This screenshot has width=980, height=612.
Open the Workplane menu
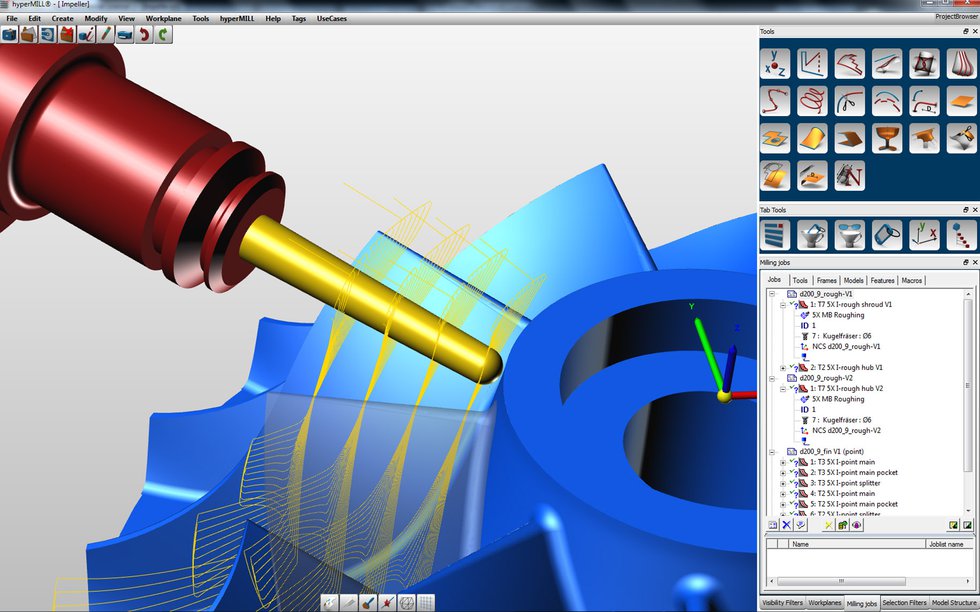coord(162,17)
